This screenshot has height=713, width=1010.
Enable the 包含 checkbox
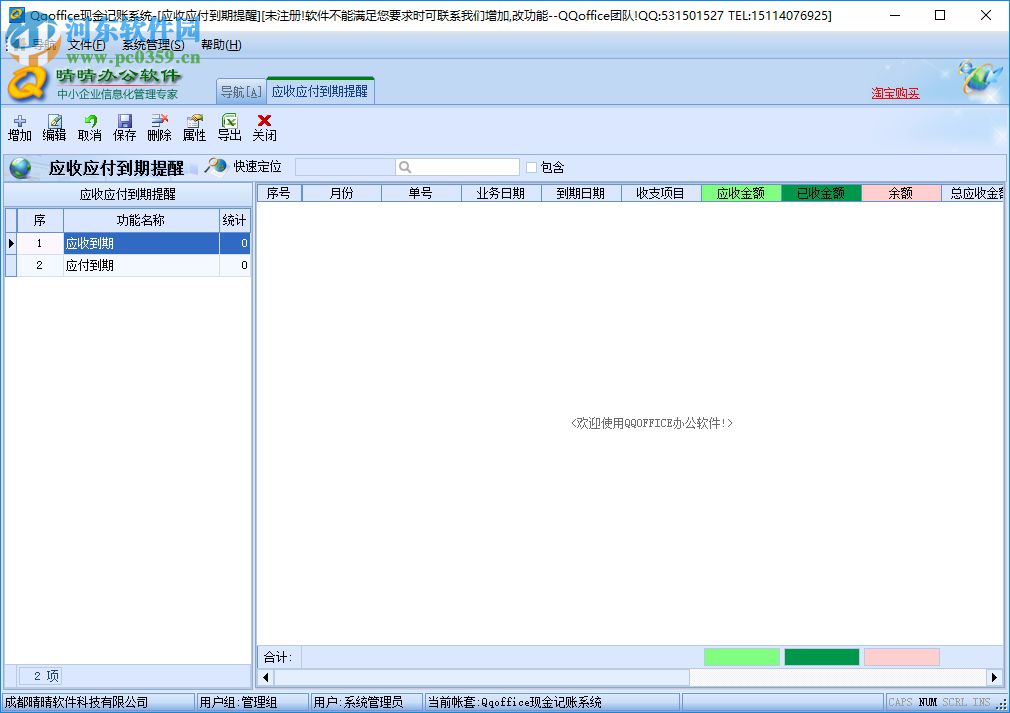[530, 167]
